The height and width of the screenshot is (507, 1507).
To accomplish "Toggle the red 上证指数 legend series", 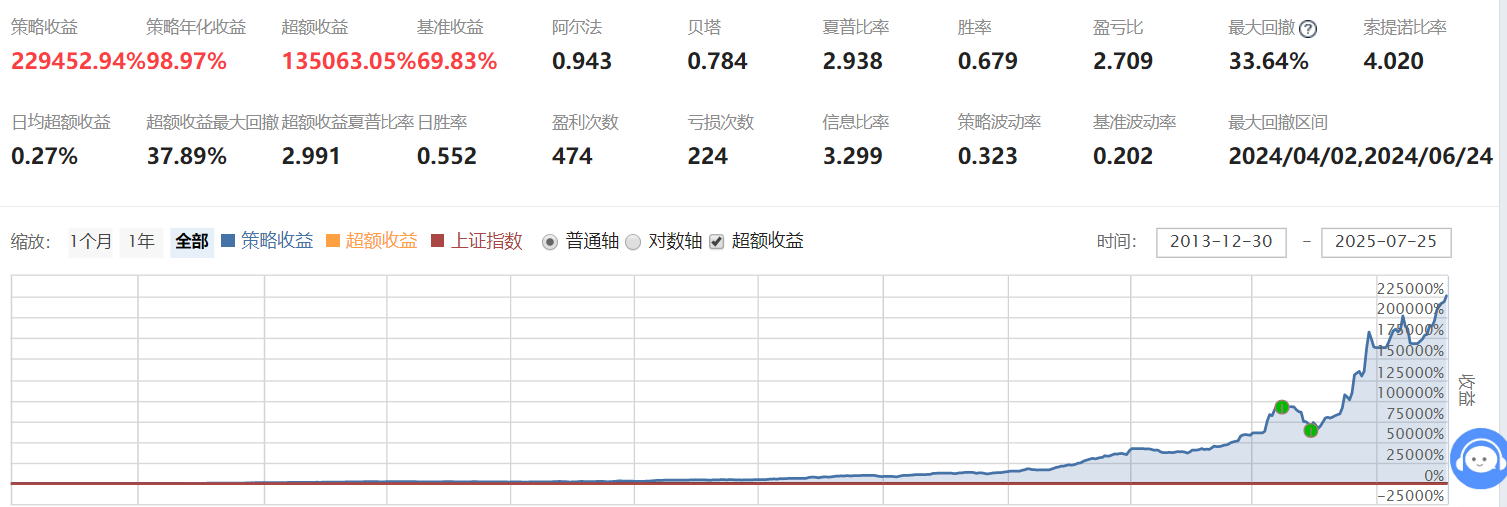I will coord(476,241).
